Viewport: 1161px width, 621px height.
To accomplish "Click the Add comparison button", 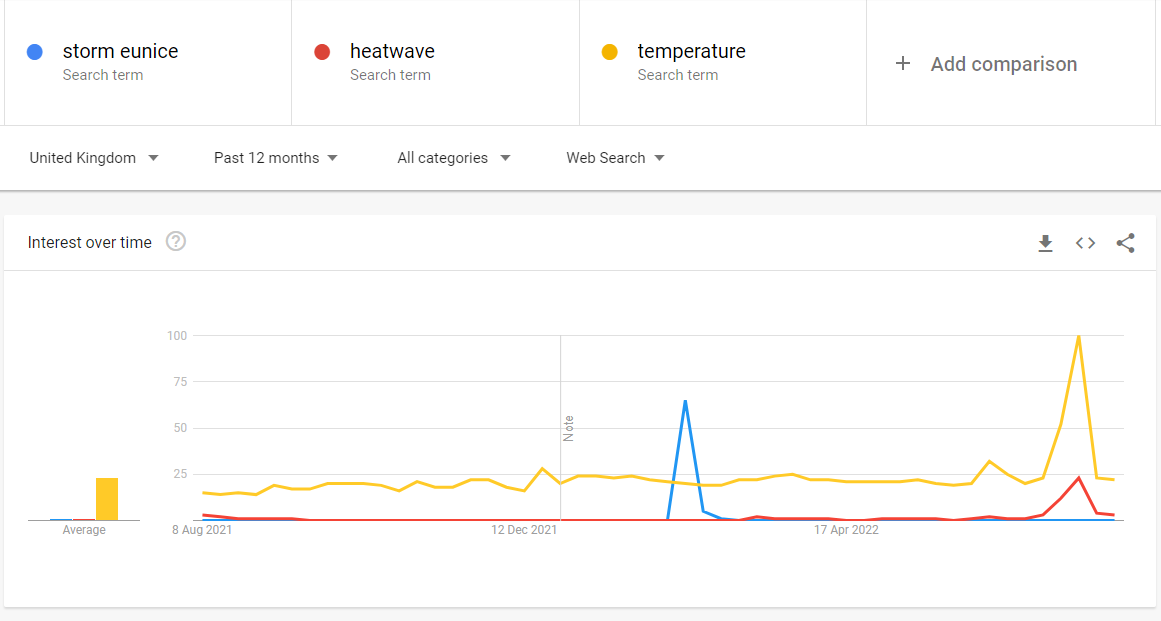I will (x=1003, y=64).
